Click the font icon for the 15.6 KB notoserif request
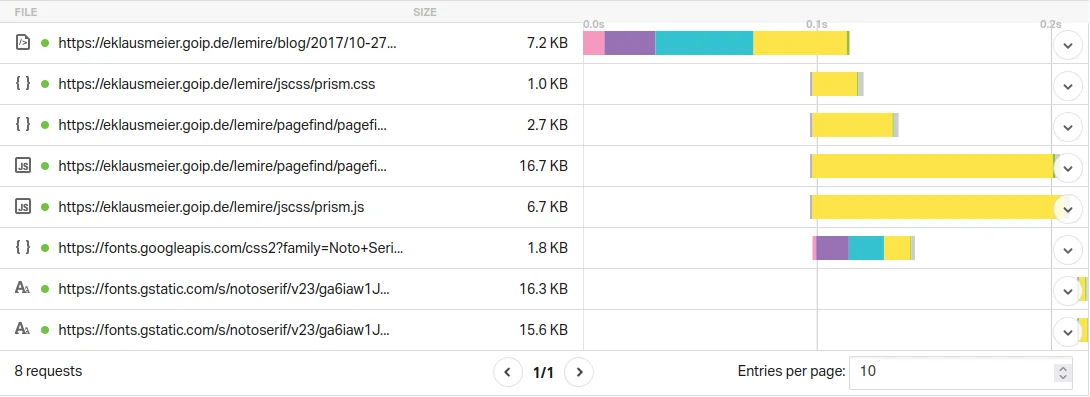This screenshot has width=1090, height=397. tap(23, 330)
